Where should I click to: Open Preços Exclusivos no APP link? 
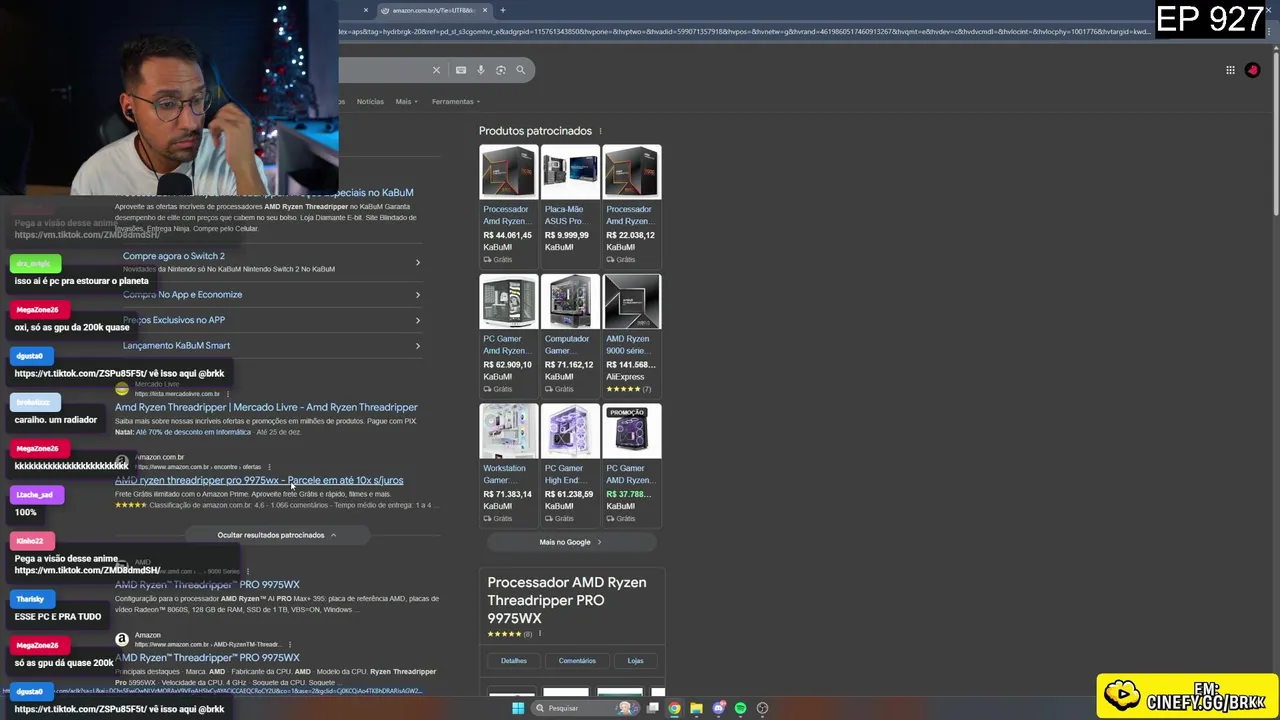click(x=174, y=320)
